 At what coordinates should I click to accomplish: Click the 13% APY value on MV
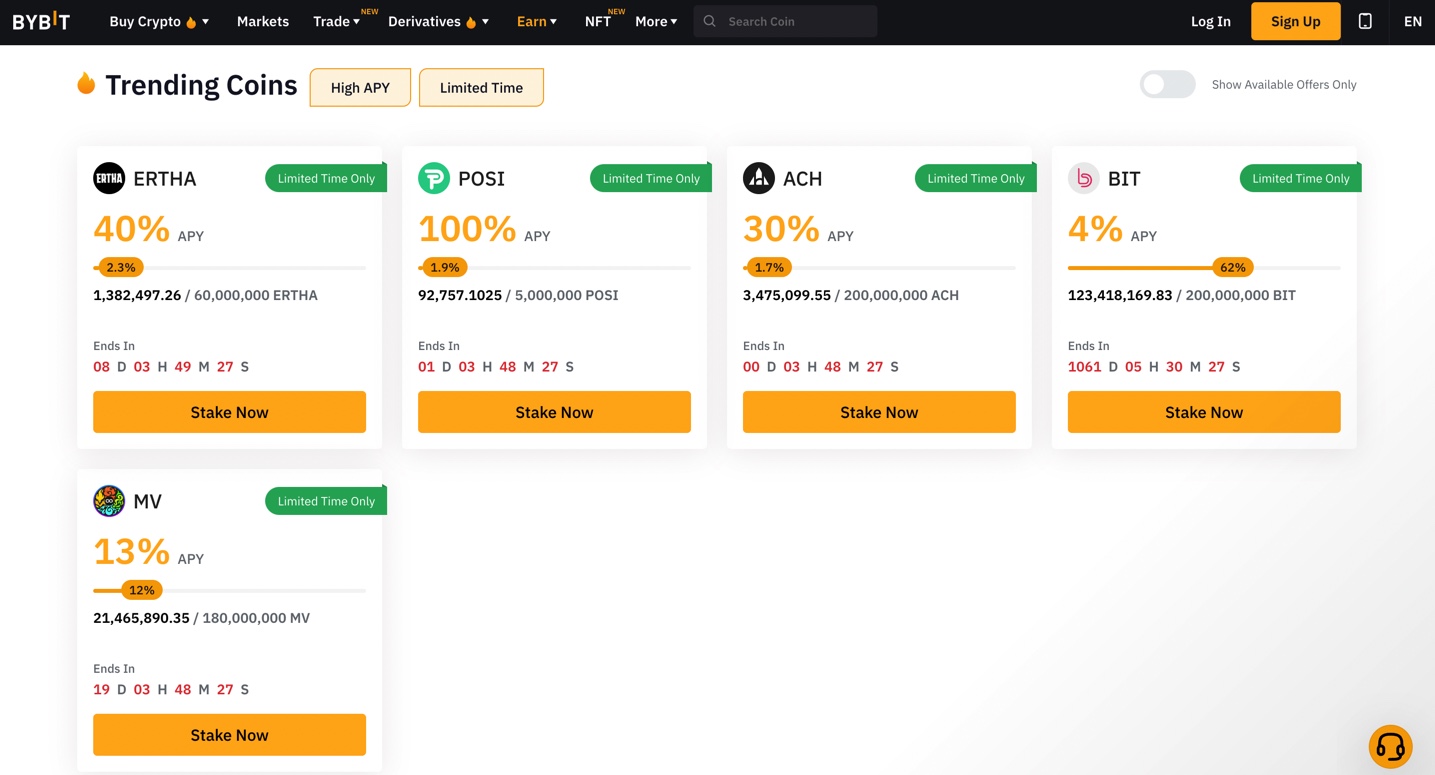coord(131,552)
